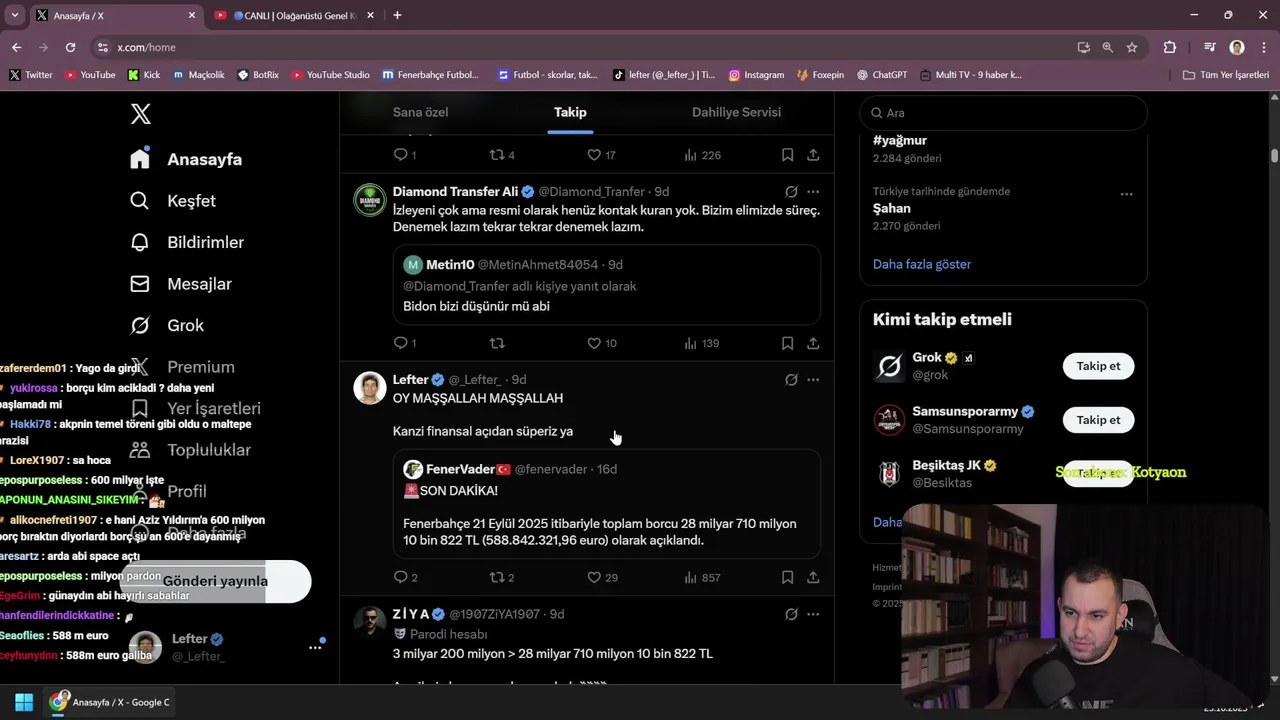
Task: Open Mesajlar in sidebar
Action: pyautogui.click(x=181, y=284)
